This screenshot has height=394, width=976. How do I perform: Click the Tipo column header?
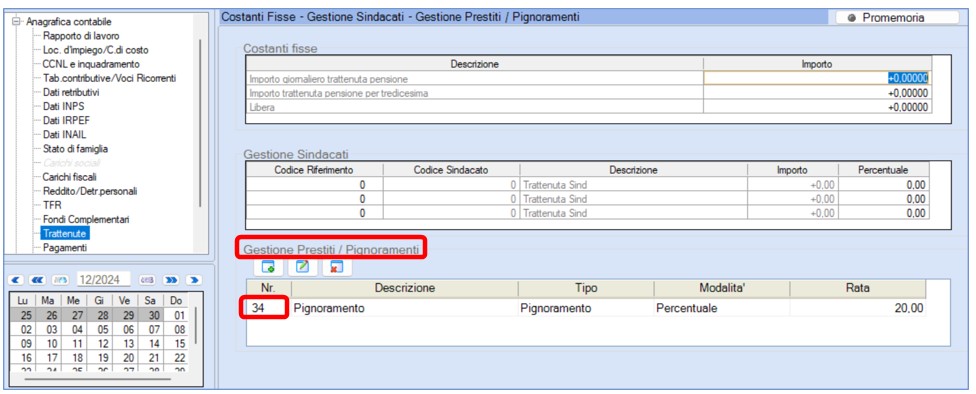pyautogui.click(x=586, y=288)
